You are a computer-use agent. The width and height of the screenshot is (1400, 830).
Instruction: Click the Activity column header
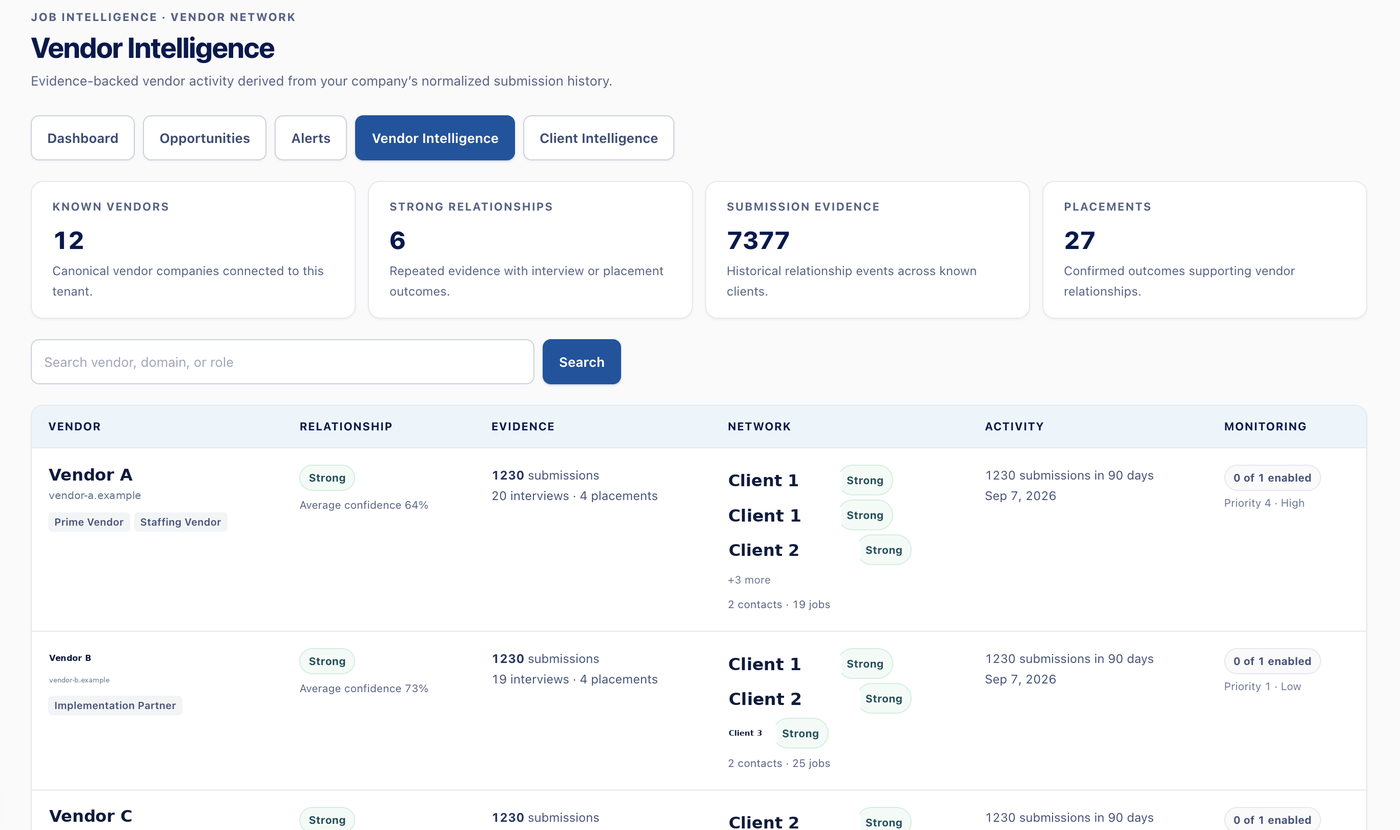coord(1014,427)
